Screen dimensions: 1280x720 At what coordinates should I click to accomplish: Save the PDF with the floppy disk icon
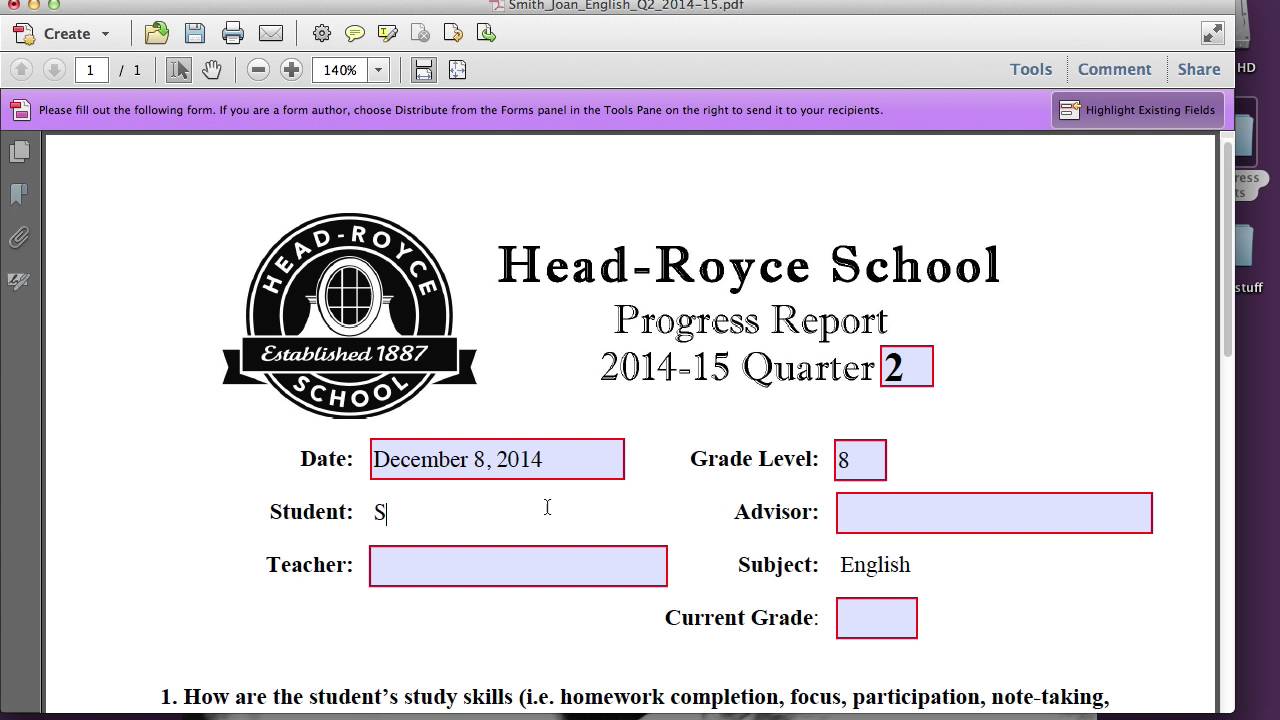point(195,34)
